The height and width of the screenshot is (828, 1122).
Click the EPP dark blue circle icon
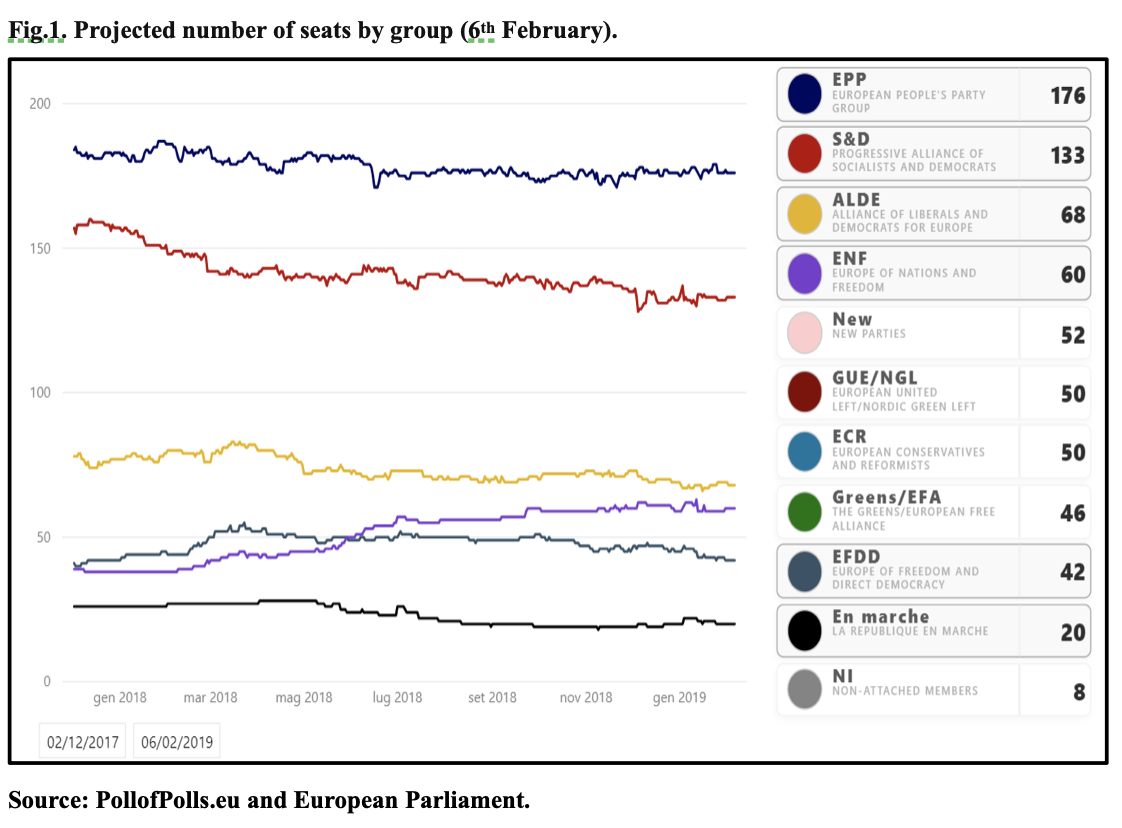805,94
